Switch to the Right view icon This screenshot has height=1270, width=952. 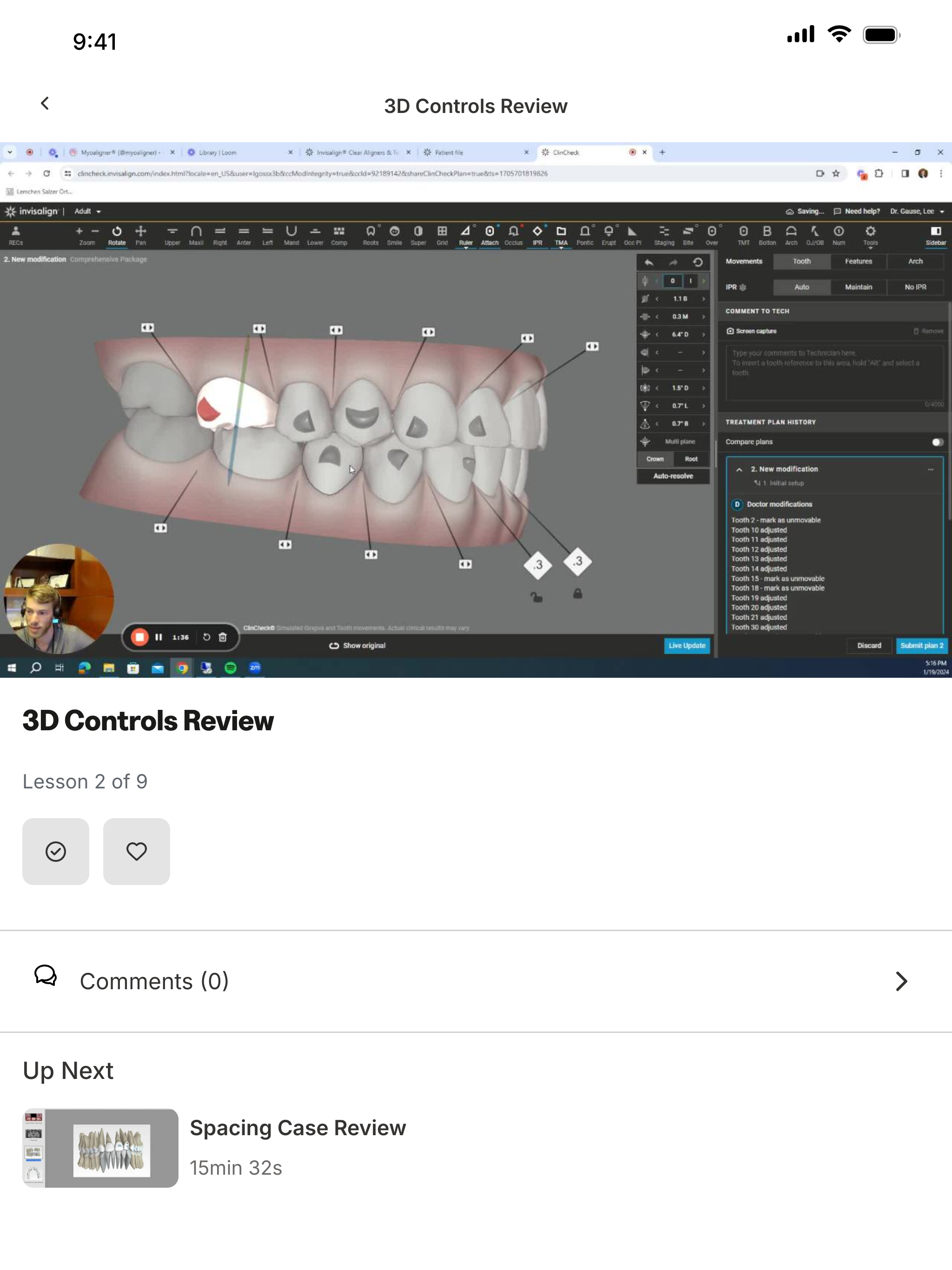point(220,235)
